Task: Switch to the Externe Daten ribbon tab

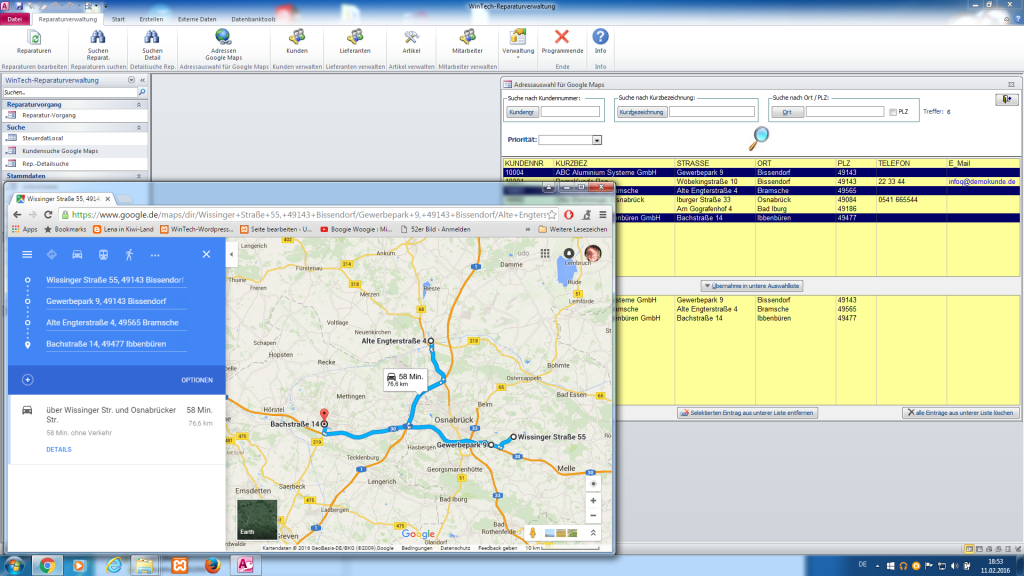Action: pyautogui.click(x=198, y=17)
